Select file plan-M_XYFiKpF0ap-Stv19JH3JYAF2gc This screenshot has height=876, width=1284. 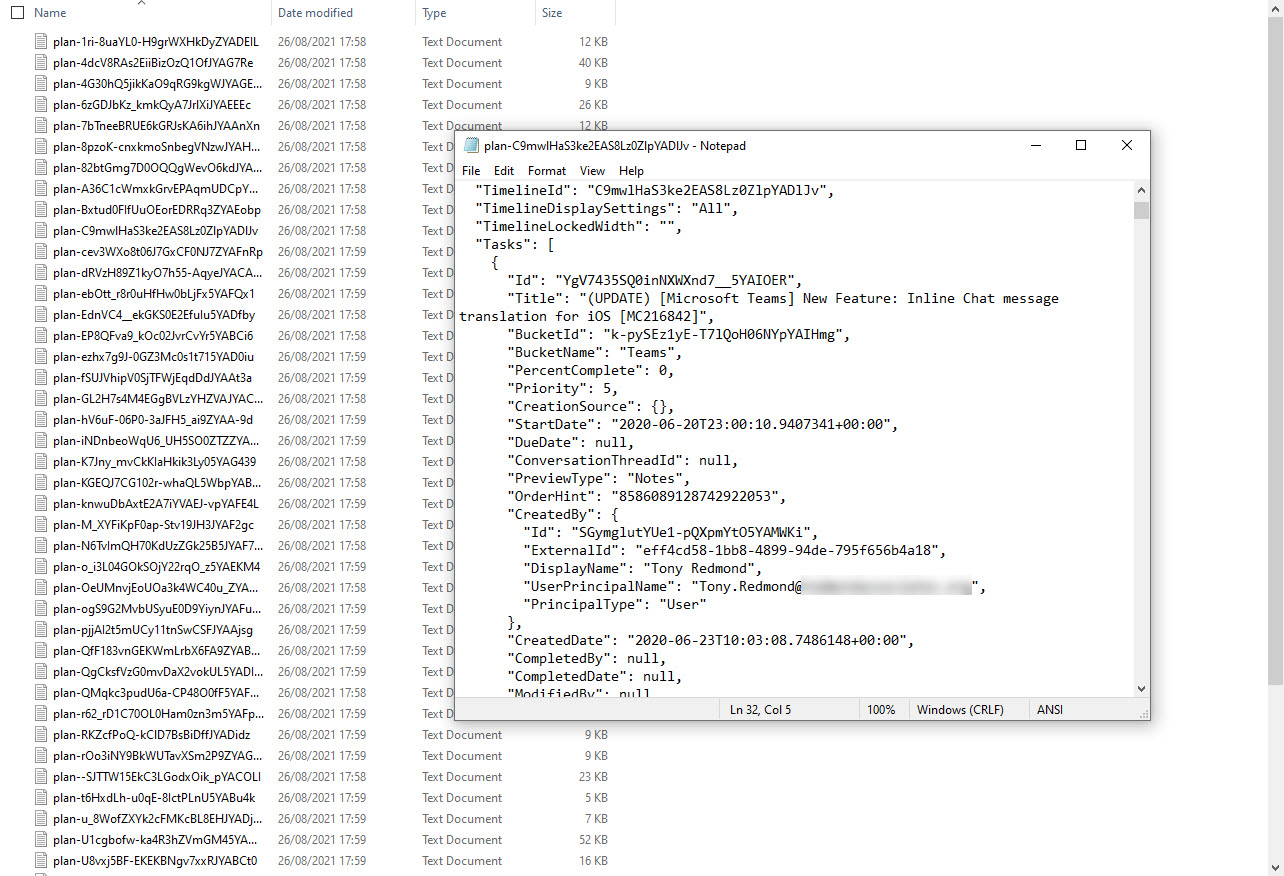[x=153, y=525]
